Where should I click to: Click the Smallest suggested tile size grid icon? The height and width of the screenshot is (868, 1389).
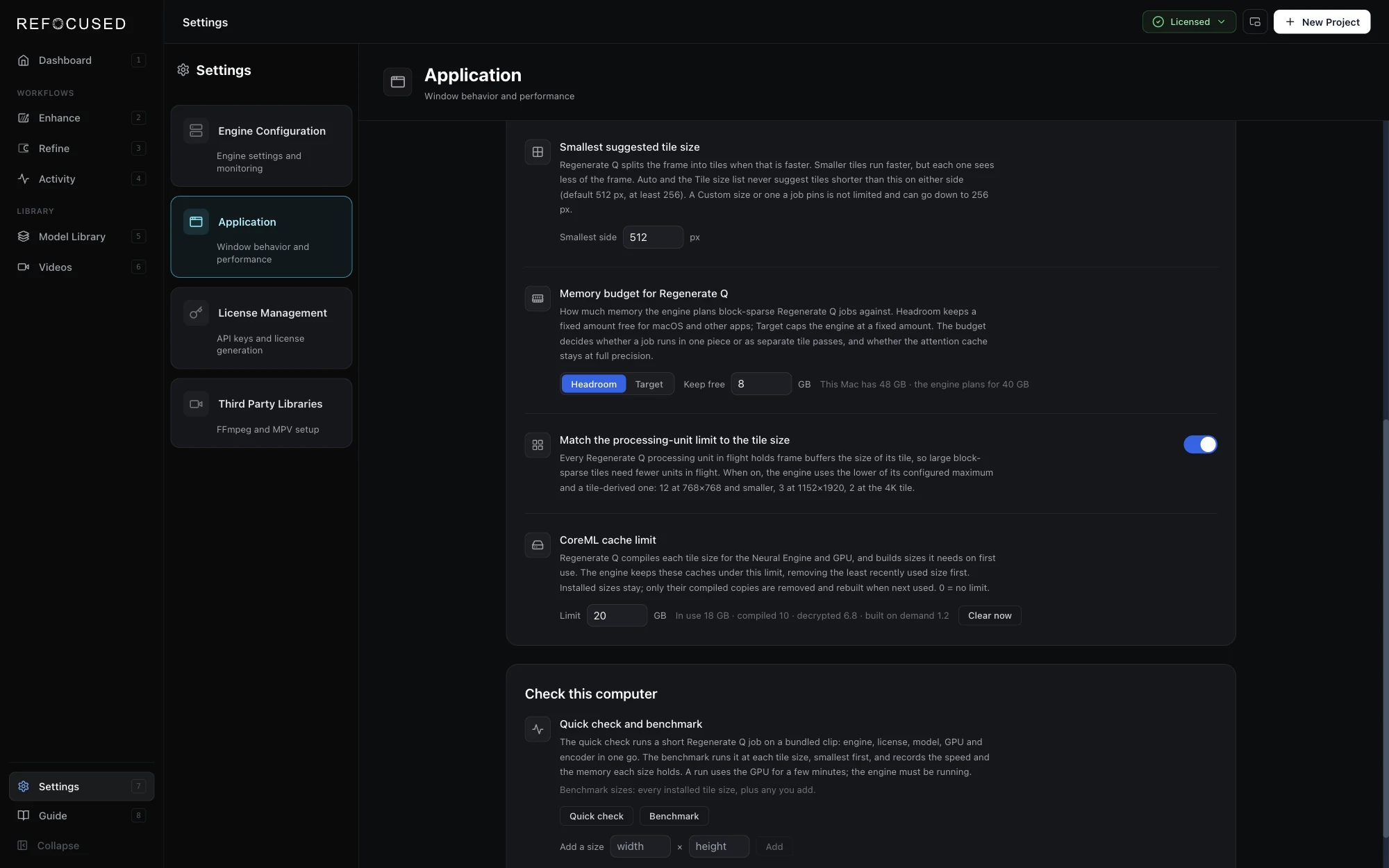[x=538, y=152]
